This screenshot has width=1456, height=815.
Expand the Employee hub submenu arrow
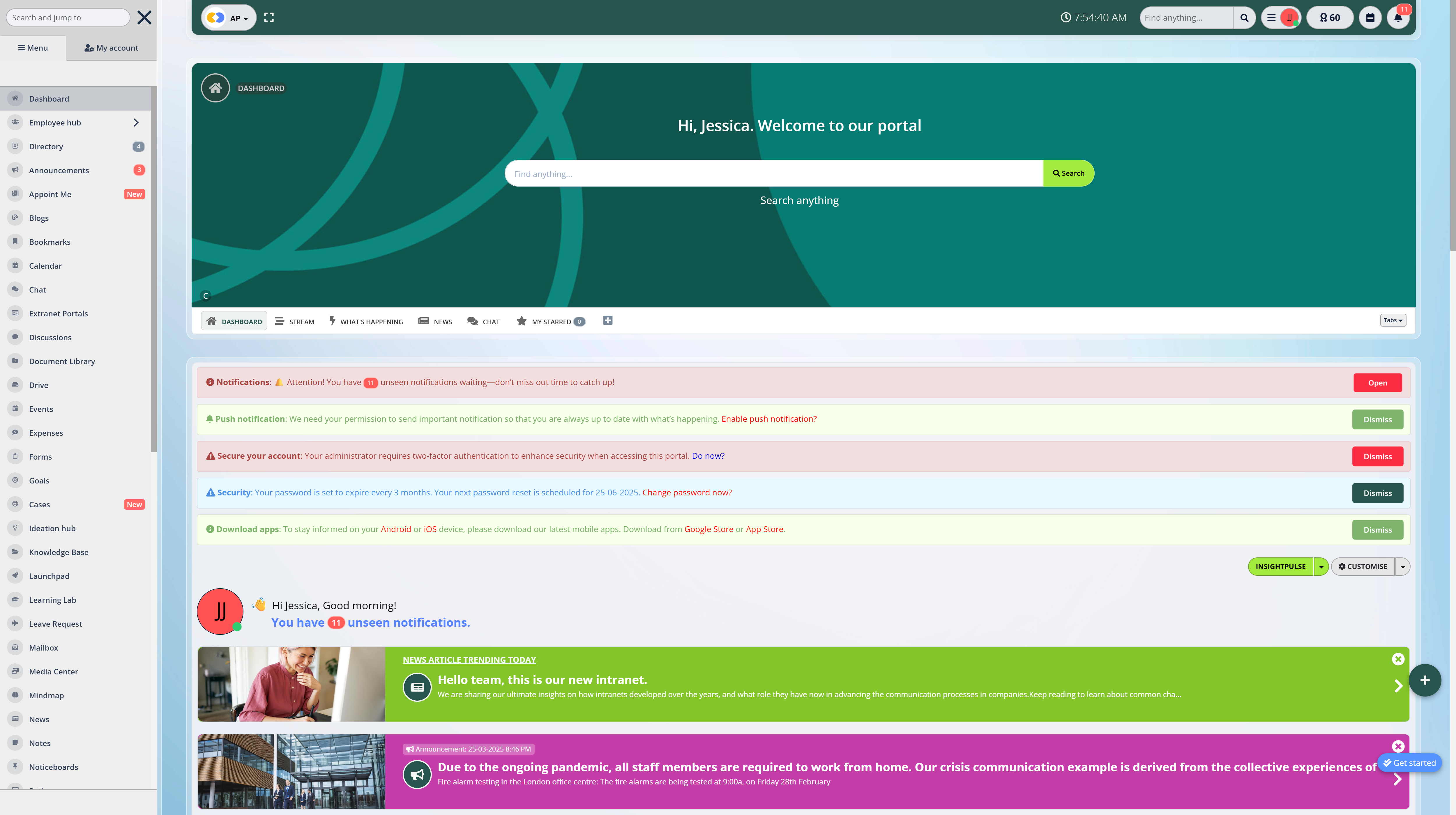coord(136,123)
